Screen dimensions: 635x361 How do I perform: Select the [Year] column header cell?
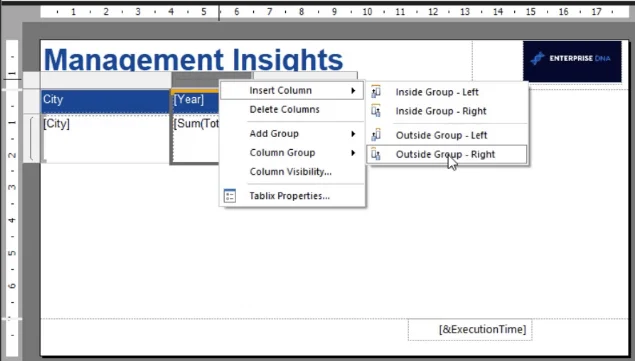195,101
